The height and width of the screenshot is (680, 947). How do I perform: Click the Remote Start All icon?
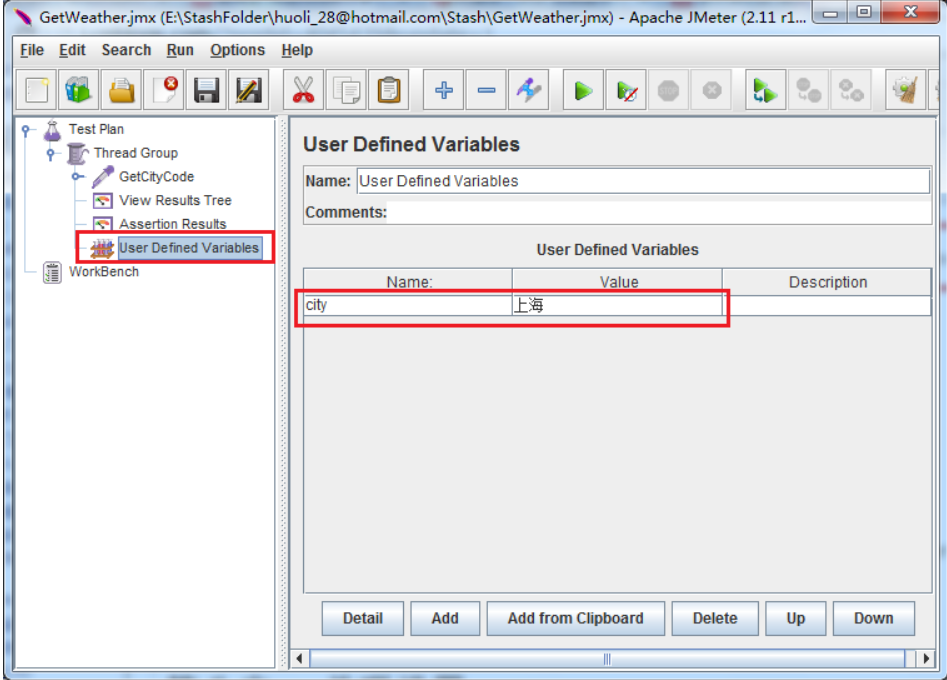click(765, 91)
